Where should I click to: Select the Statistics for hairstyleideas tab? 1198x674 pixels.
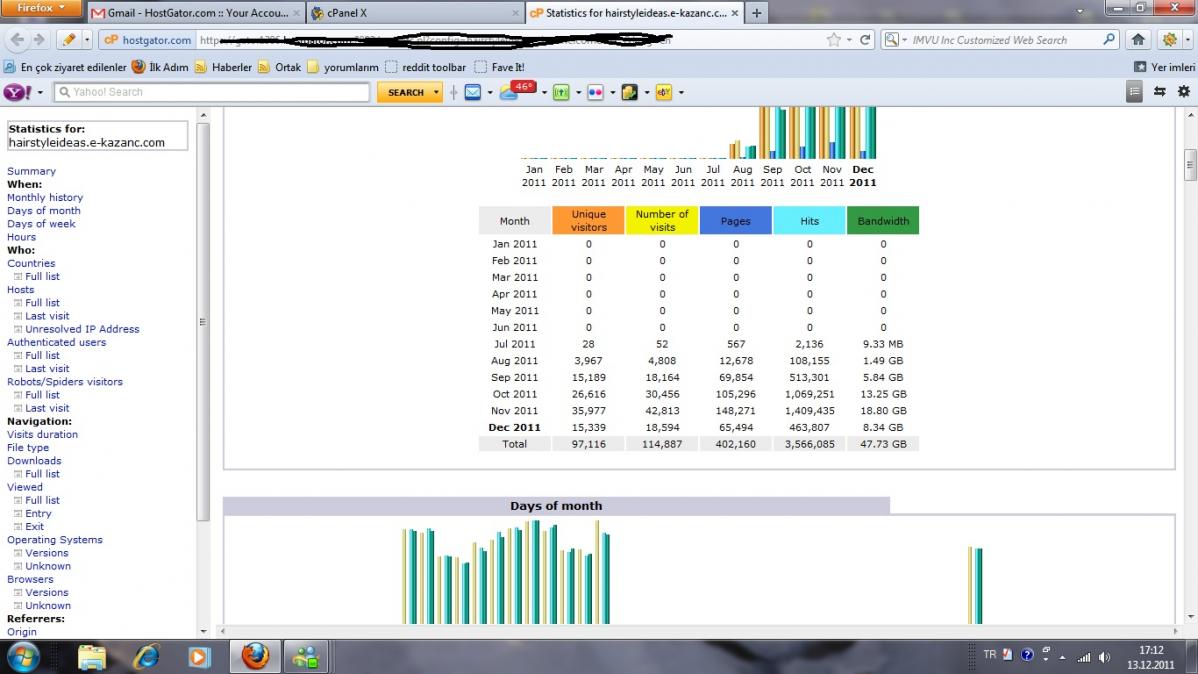(635, 13)
